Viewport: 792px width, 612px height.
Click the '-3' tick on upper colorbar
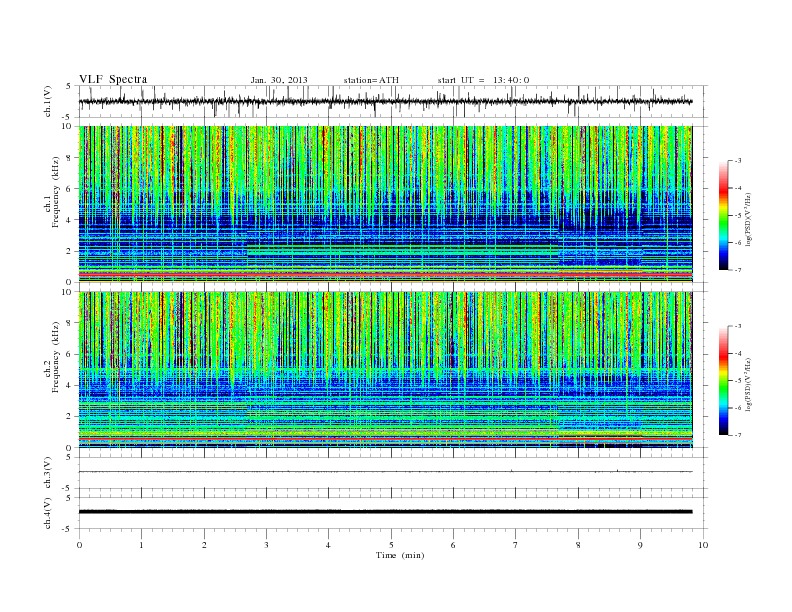[x=738, y=161]
